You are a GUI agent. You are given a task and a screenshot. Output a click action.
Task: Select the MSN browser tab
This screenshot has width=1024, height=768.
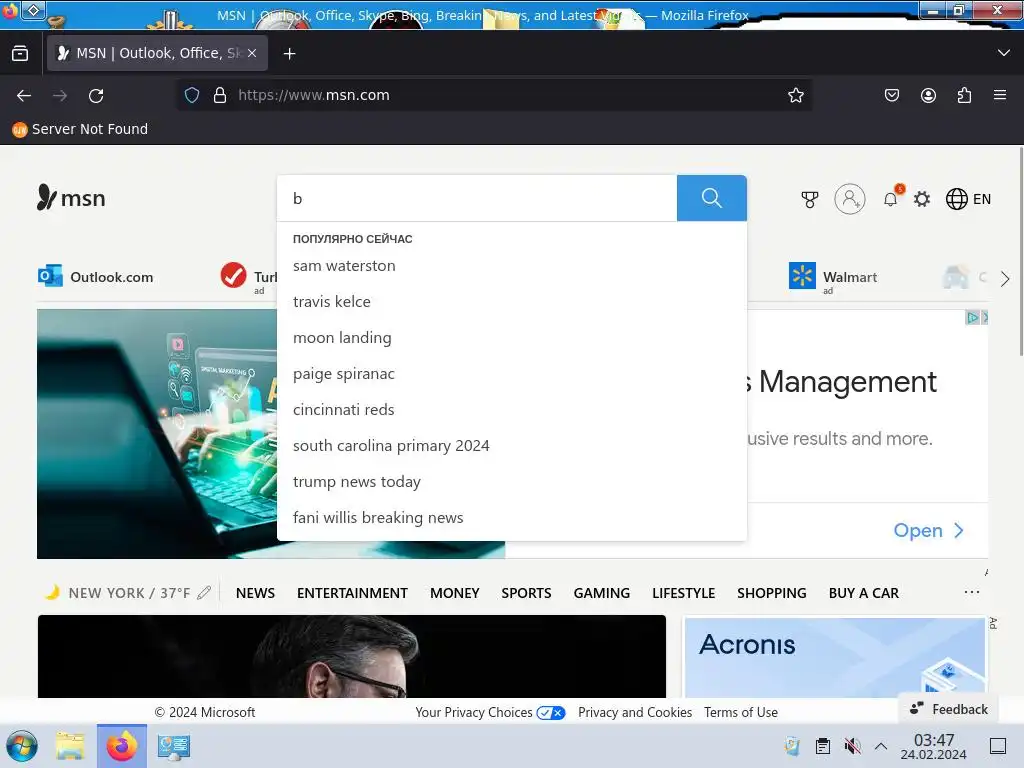(157, 53)
